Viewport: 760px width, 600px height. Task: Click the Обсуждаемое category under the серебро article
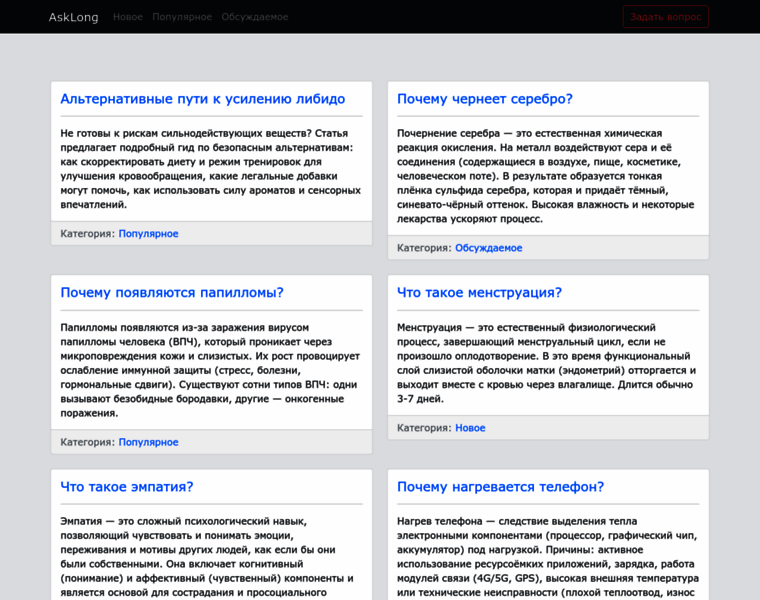tap(488, 248)
